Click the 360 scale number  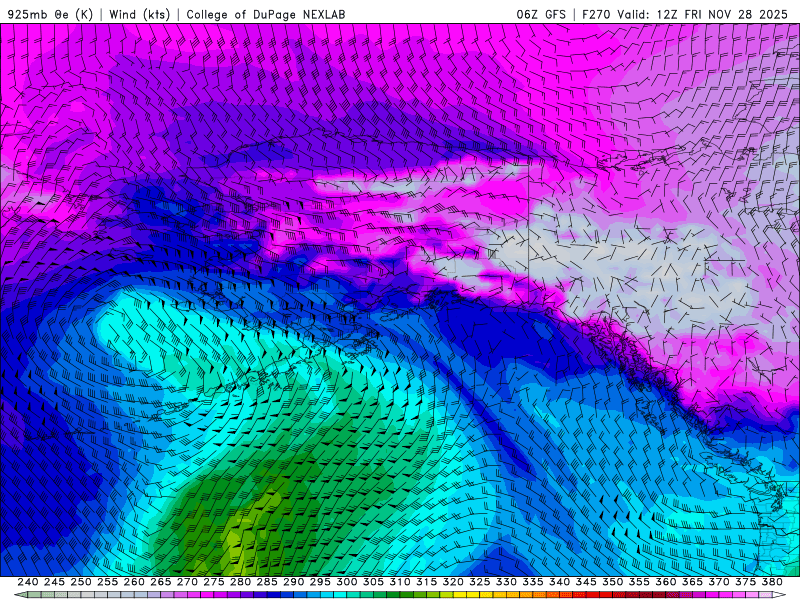[x=665, y=582]
